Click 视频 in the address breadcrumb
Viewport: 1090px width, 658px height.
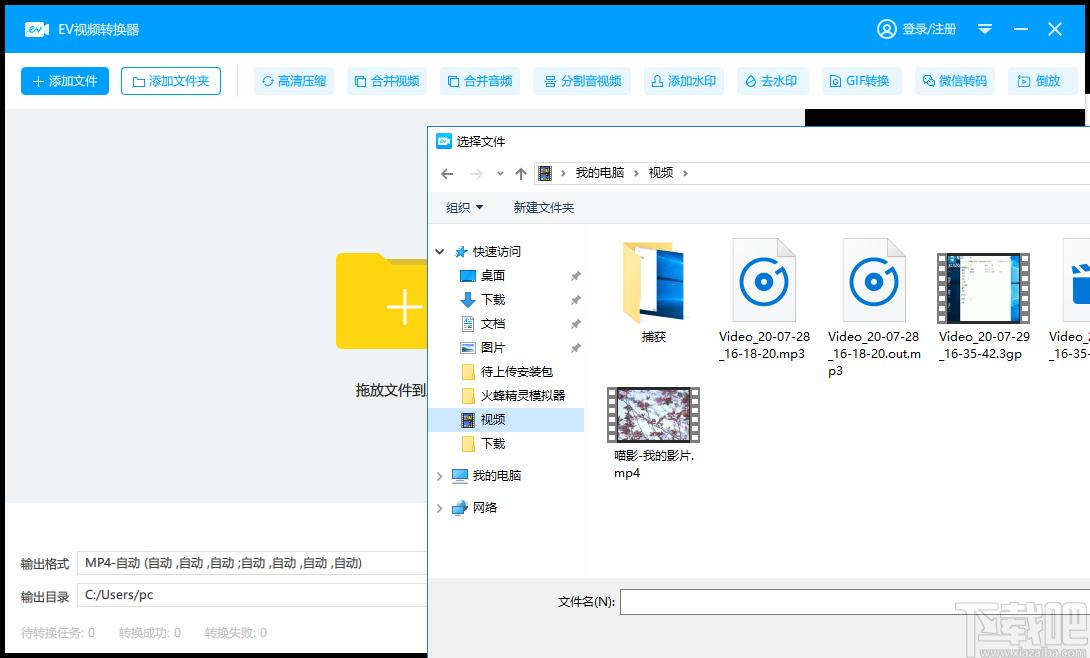click(x=660, y=173)
